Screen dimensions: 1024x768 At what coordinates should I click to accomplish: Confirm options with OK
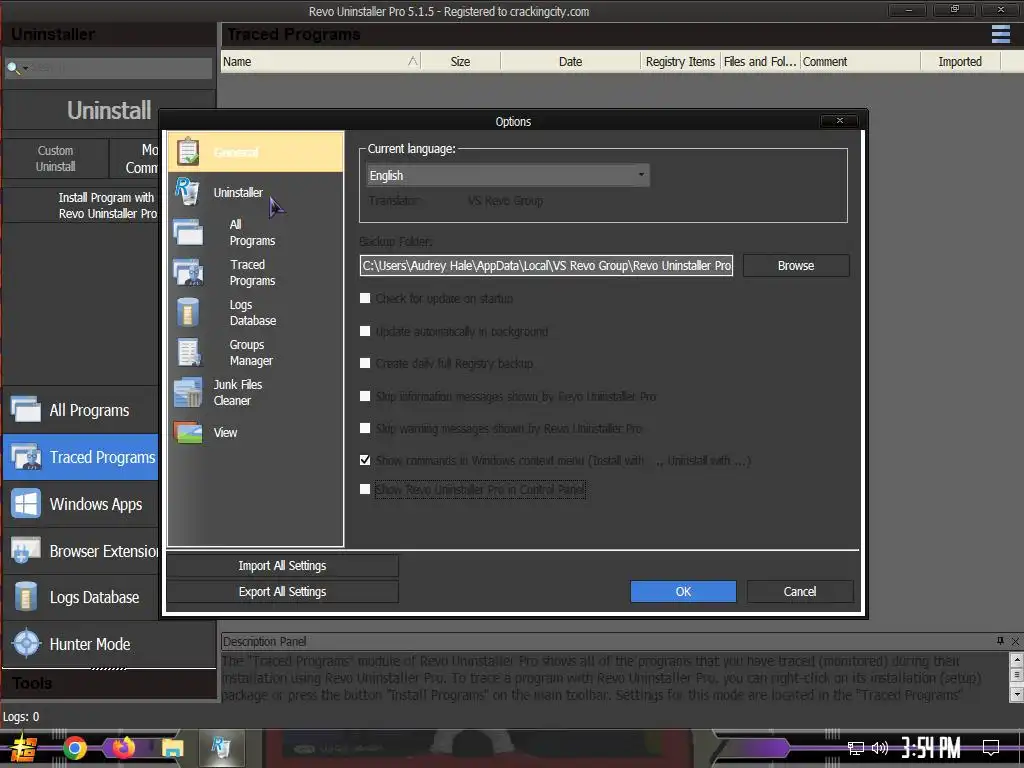tap(683, 592)
